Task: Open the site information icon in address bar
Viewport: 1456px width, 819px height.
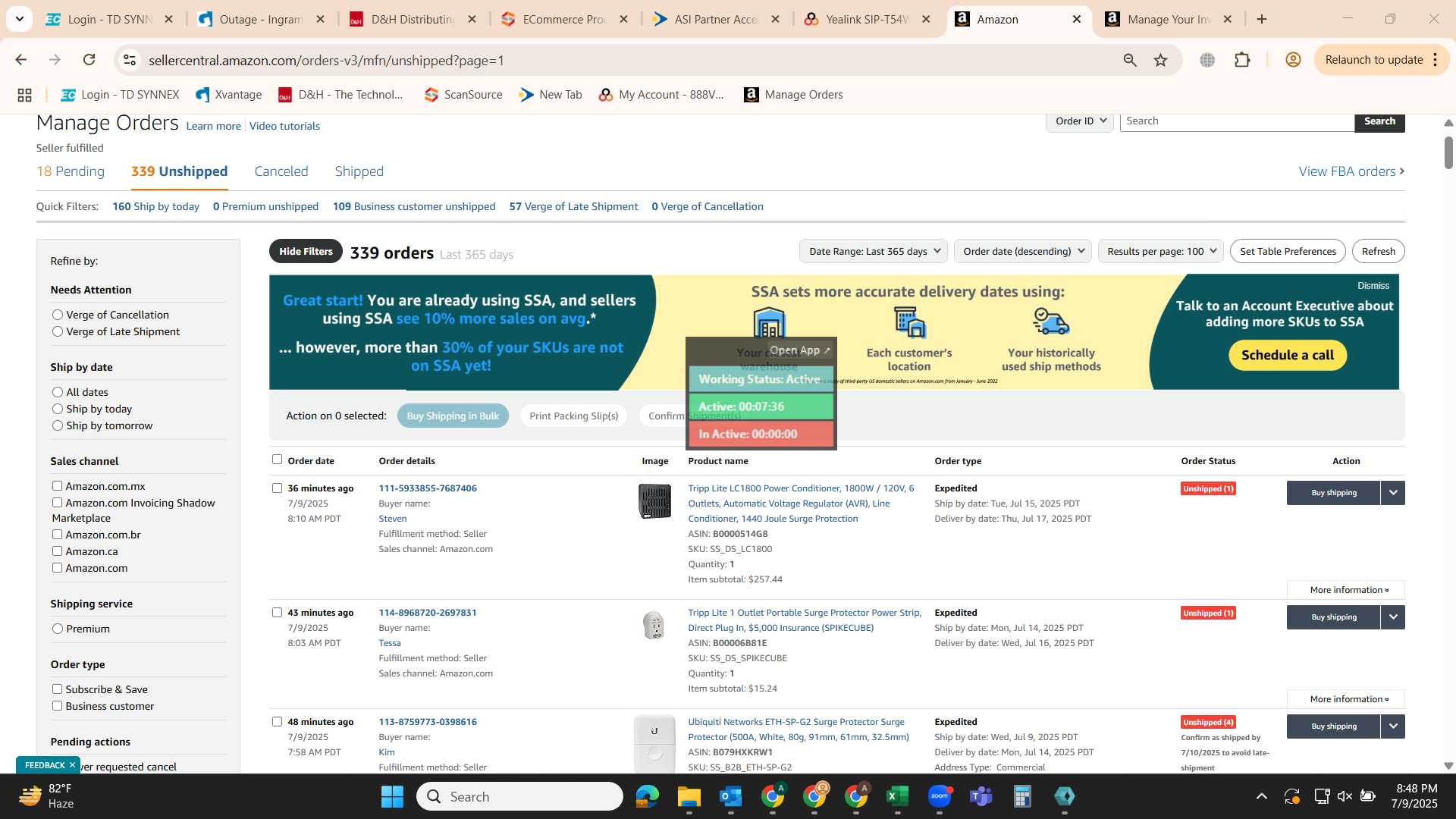Action: [130, 60]
